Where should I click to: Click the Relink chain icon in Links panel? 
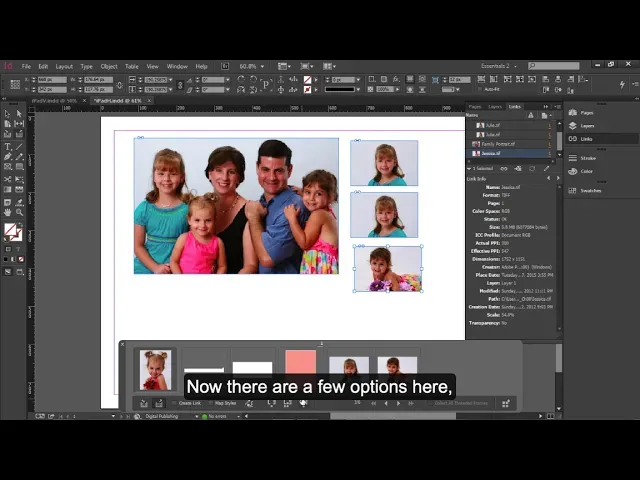pos(503,168)
